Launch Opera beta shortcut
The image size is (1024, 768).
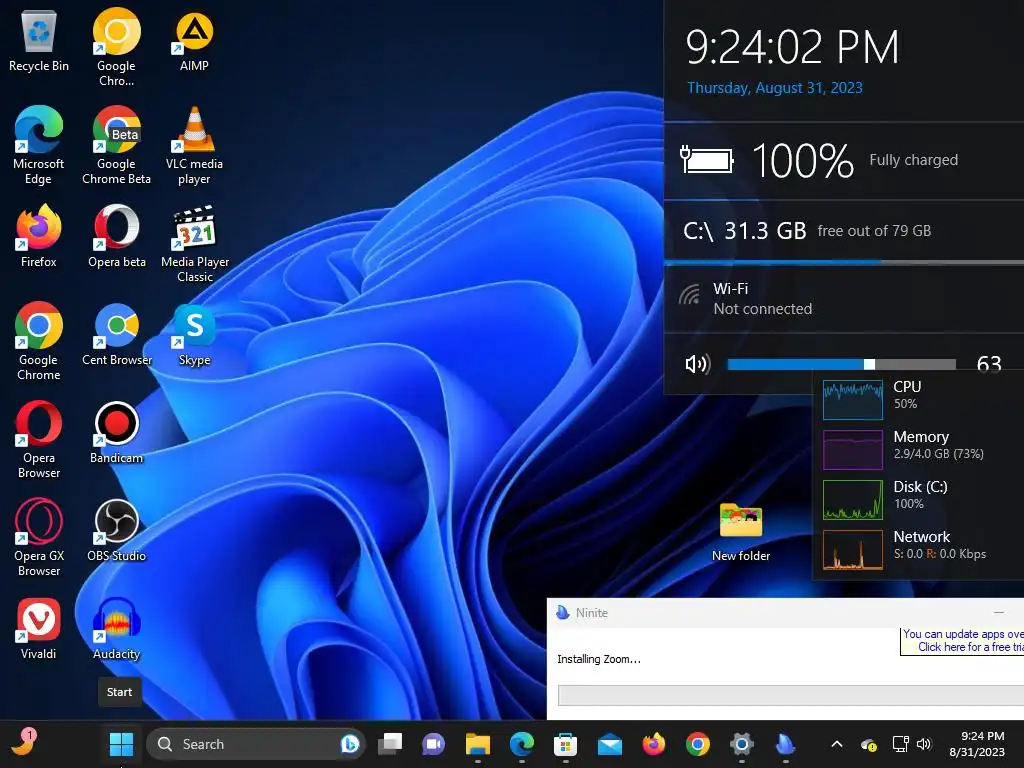(116, 236)
